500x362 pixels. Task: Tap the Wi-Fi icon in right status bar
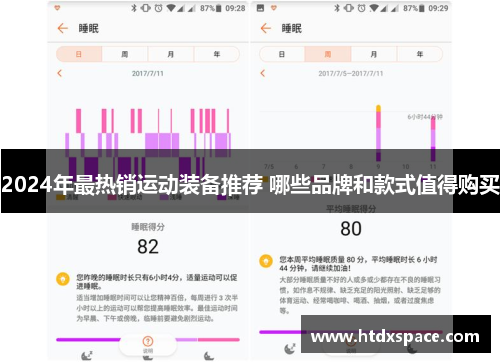point(374,8)
